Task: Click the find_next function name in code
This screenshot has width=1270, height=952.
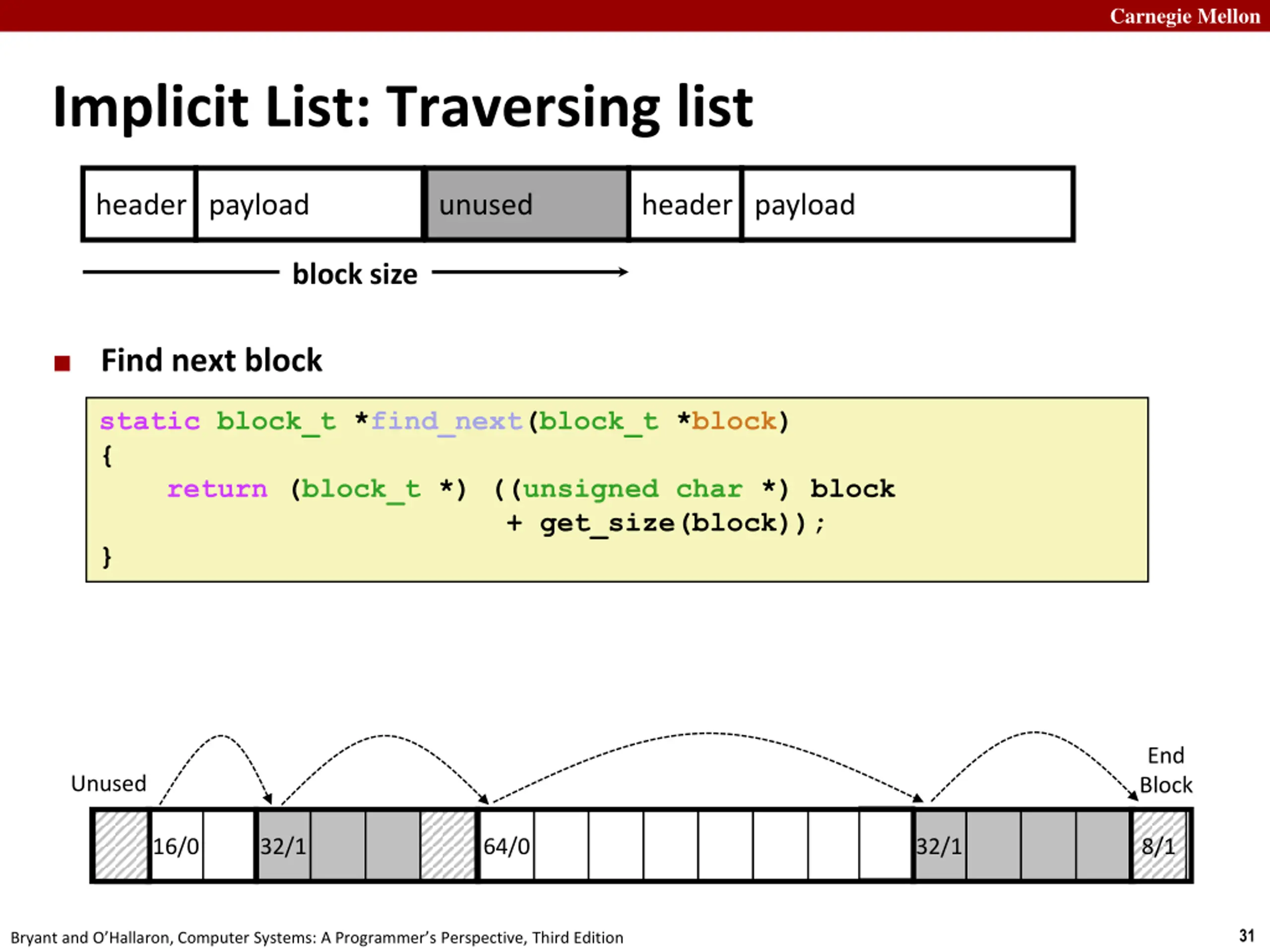Action: click(x=446, y=422)
